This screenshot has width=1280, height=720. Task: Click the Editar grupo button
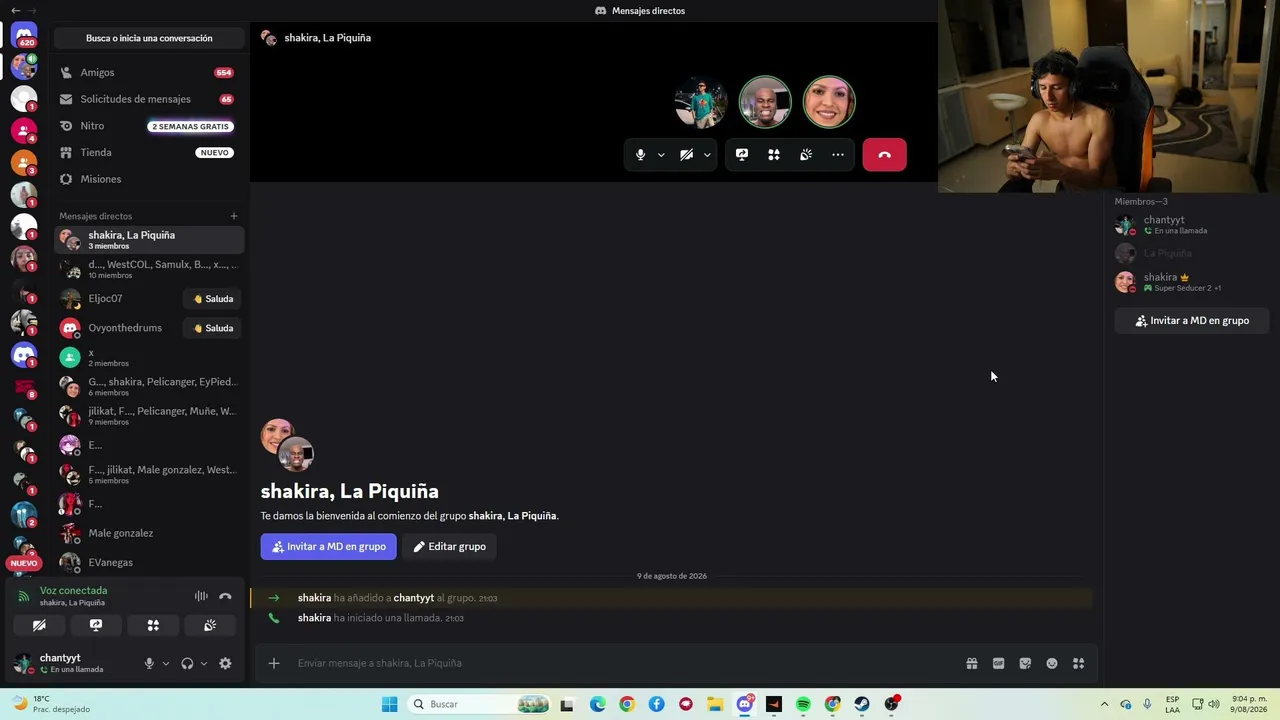pos(450,547)
